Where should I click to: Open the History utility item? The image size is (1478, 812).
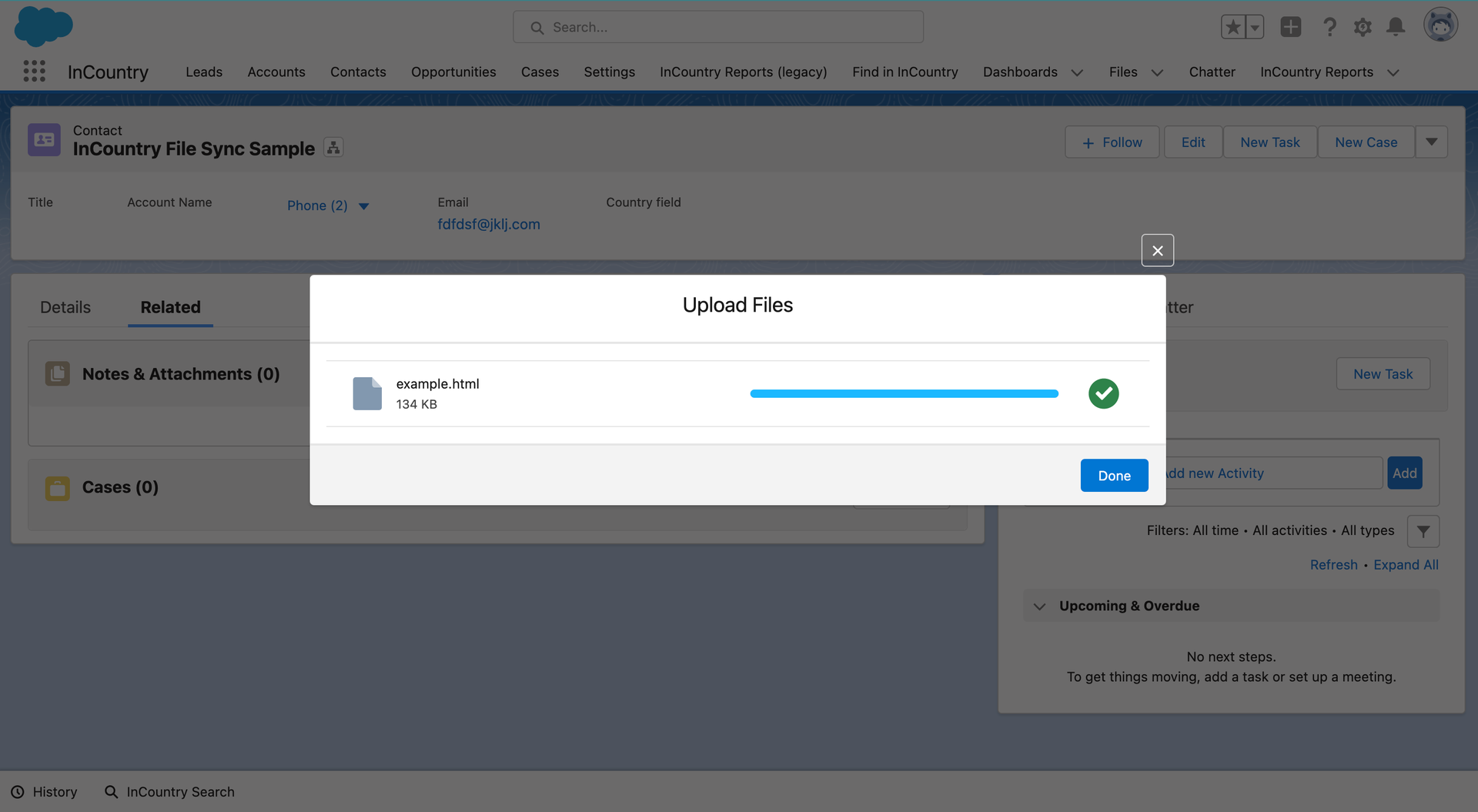[x=45, y=792]
